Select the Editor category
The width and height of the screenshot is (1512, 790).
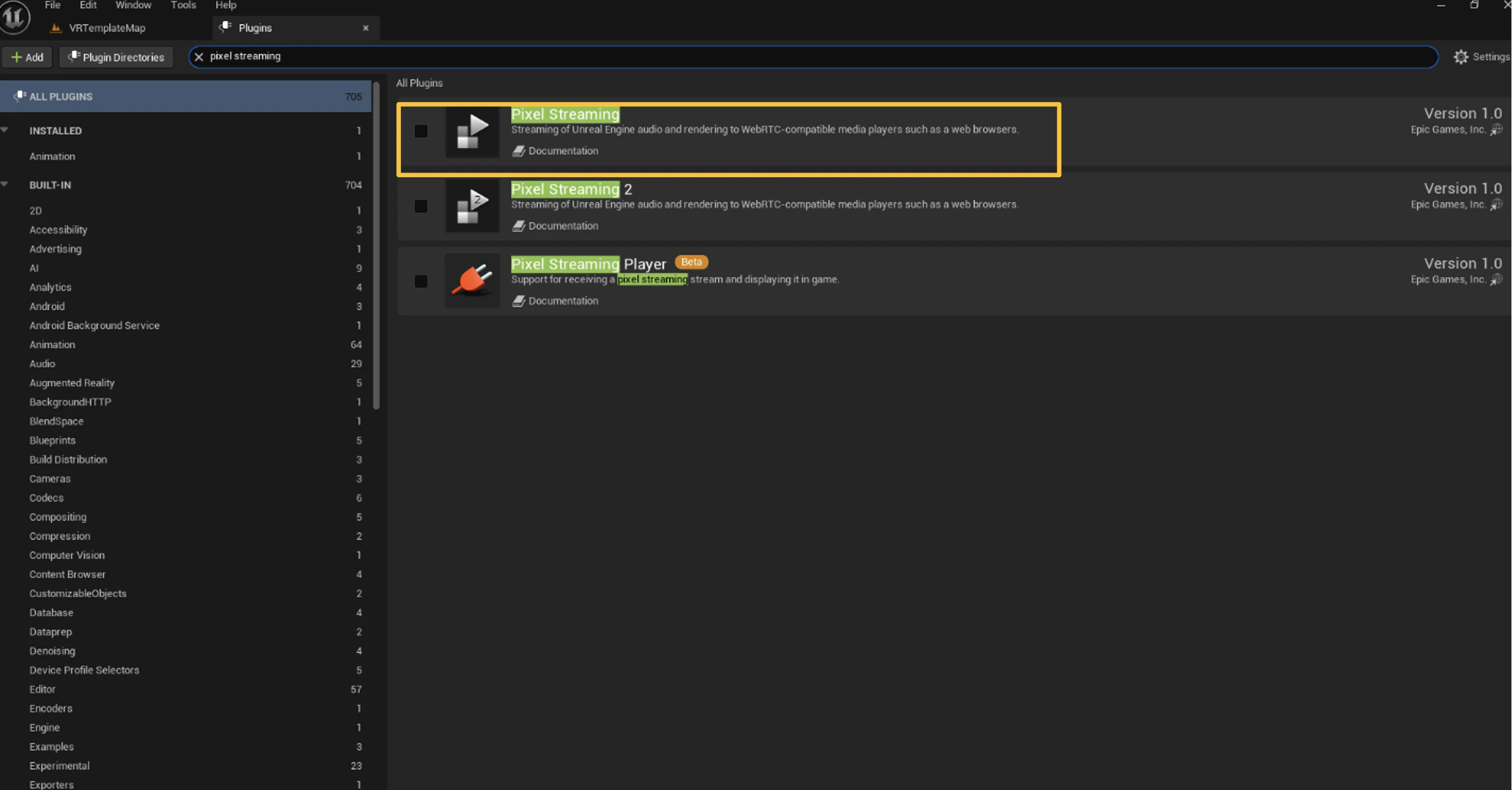185,690
